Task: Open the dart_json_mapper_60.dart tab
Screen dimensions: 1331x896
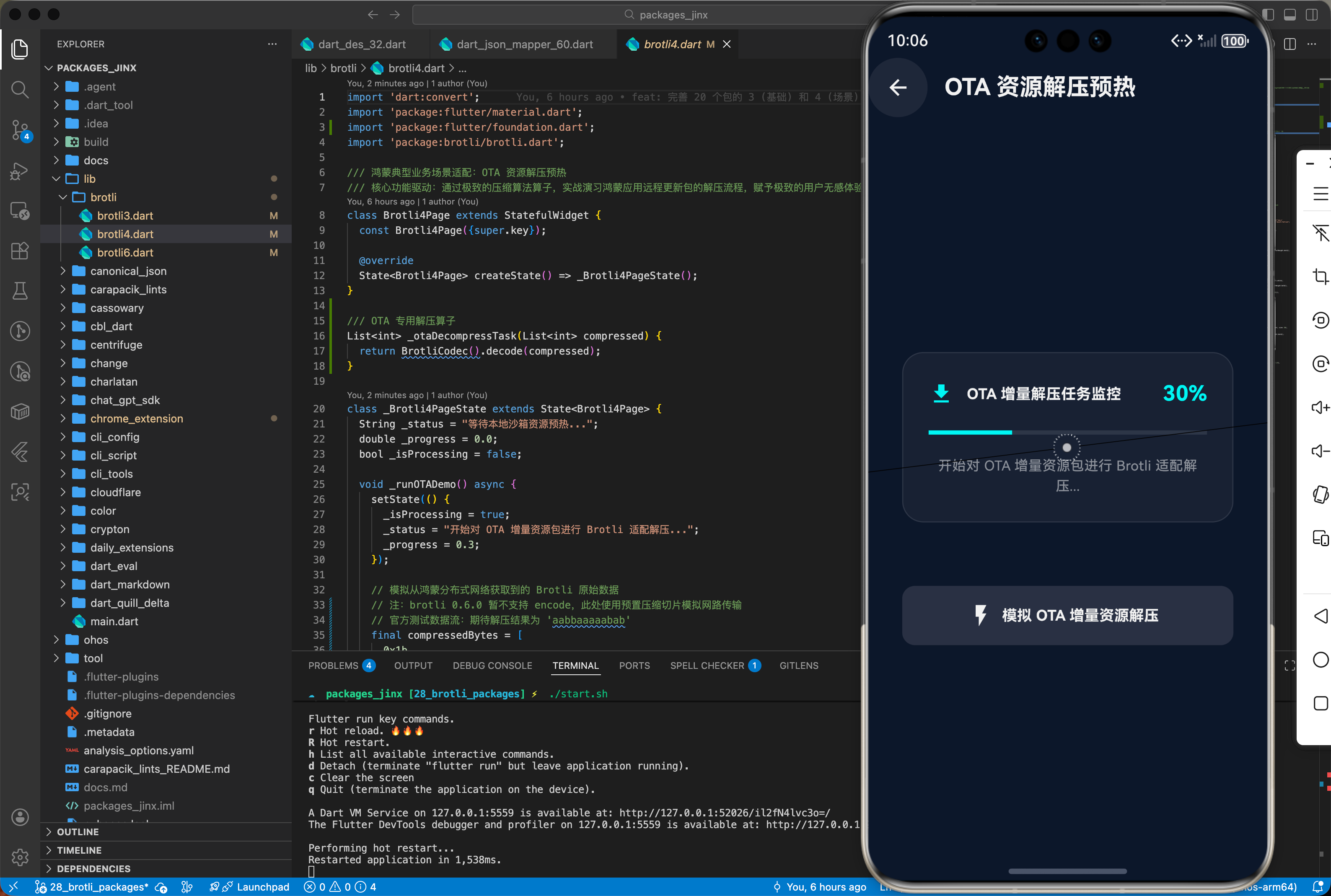Action: tap(524, 44)
